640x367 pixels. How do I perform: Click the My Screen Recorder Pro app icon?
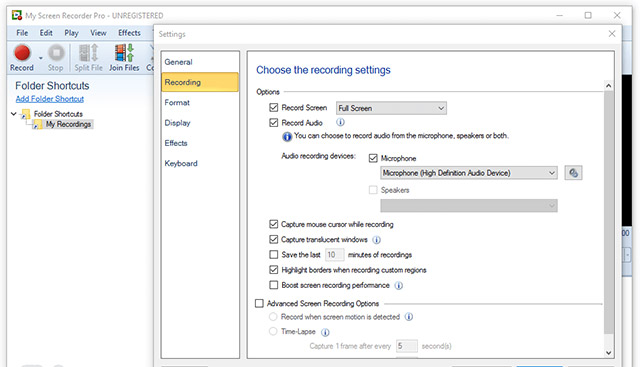pyautogui.click(x=16, y=16)
